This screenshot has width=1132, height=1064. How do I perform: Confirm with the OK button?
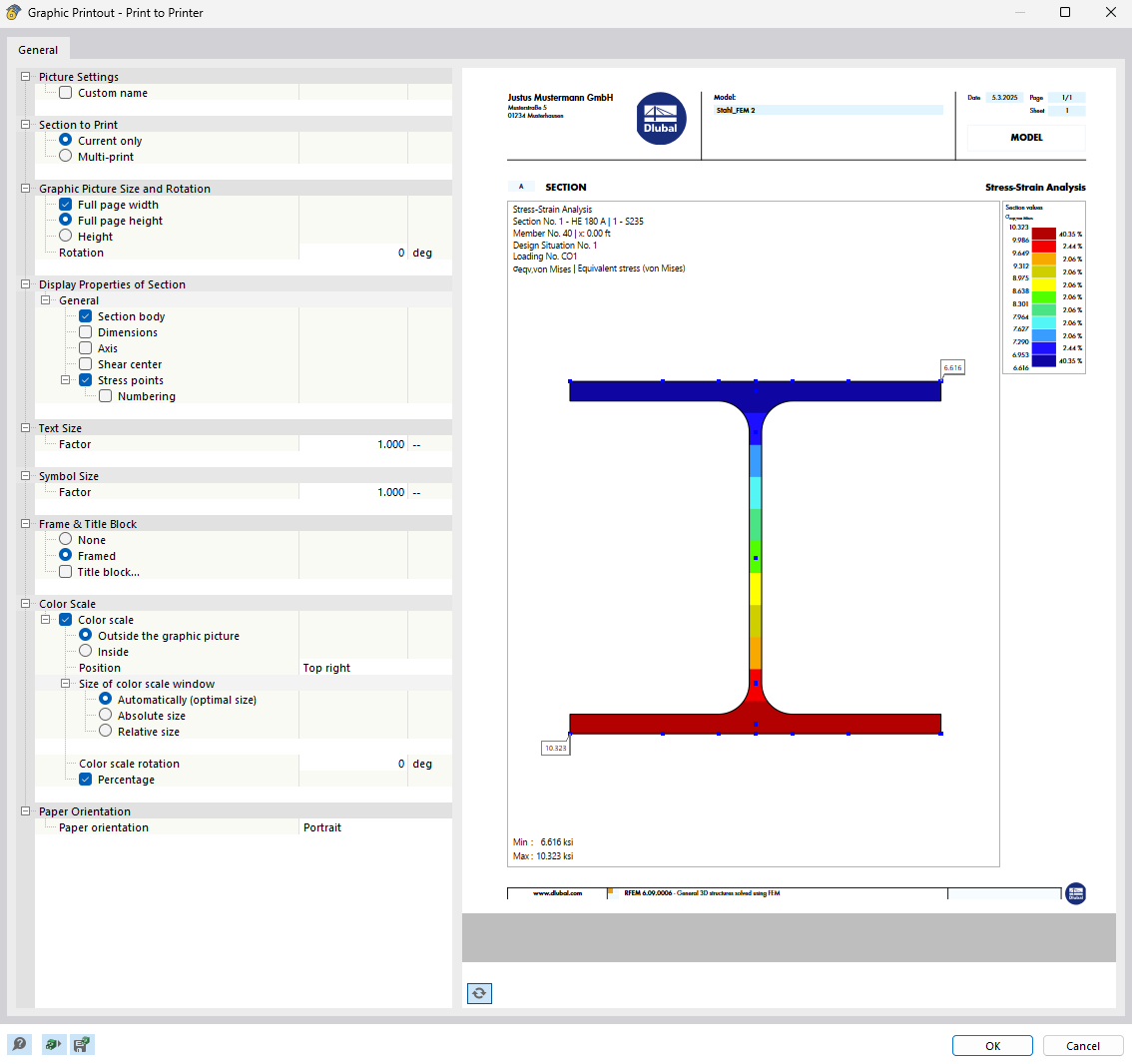click(x=992, y=1046)
